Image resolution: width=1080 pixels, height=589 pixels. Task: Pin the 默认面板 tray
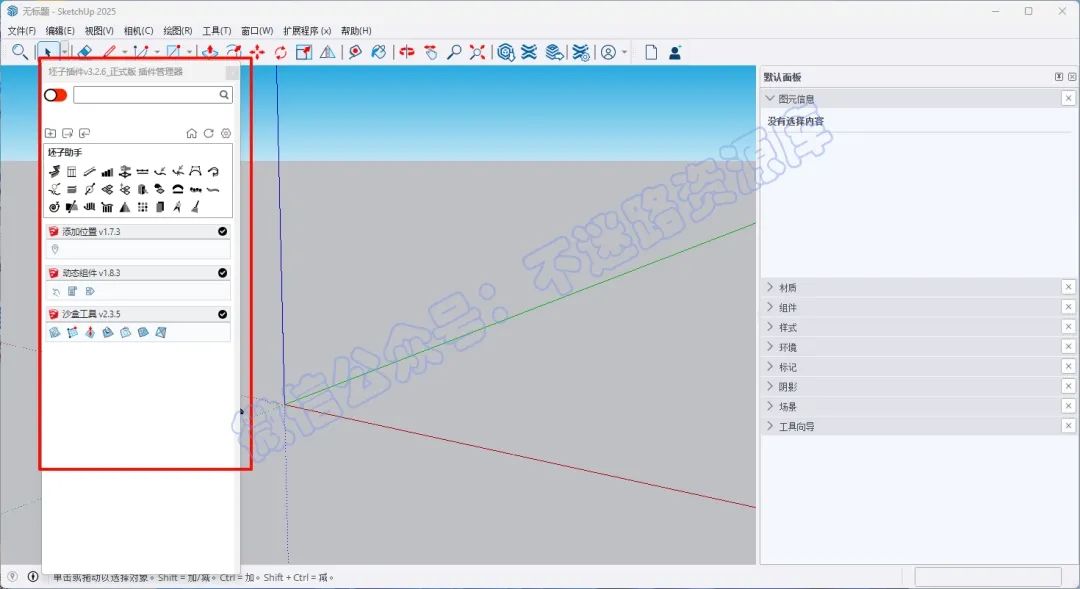(x=1059, y=76)
